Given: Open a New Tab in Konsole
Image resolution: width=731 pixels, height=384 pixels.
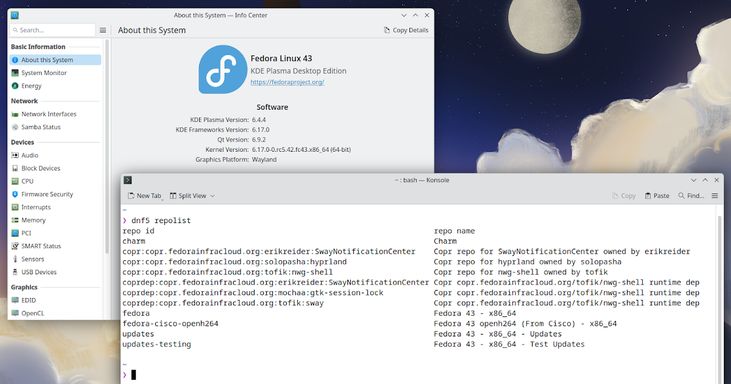Looking at the screenshot, I should (145, 196).
